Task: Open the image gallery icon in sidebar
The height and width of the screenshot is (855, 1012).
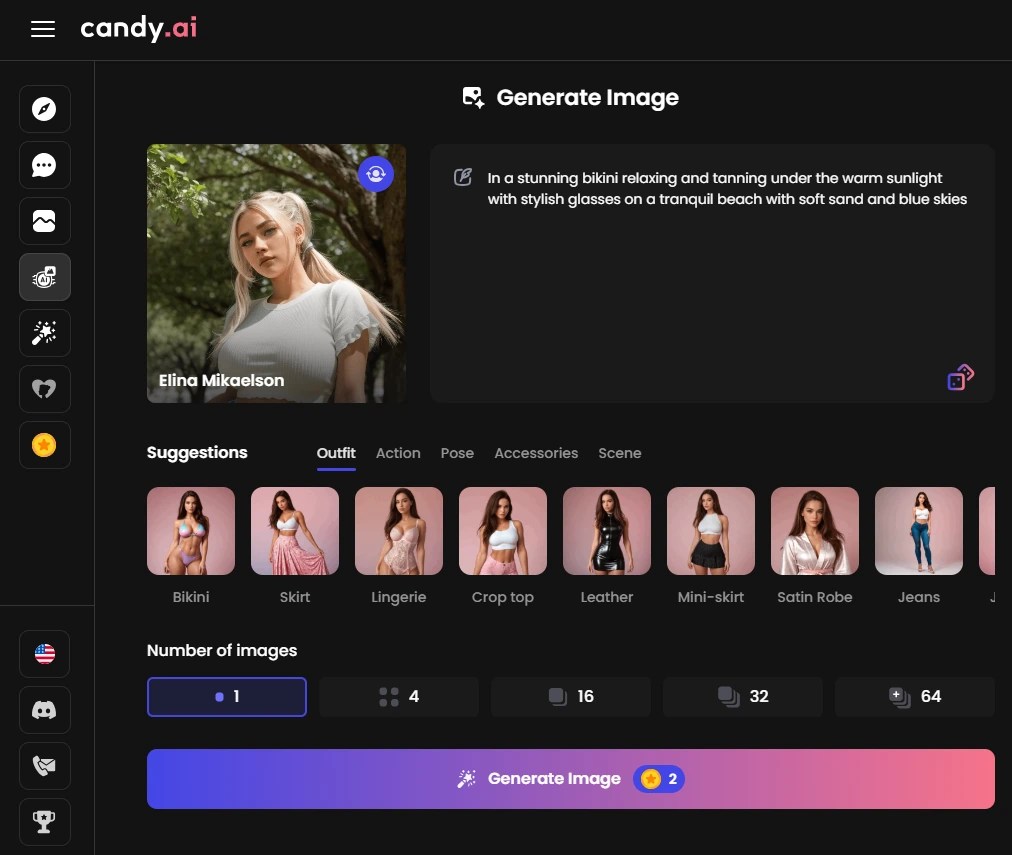Action: (x=44, y=221)
